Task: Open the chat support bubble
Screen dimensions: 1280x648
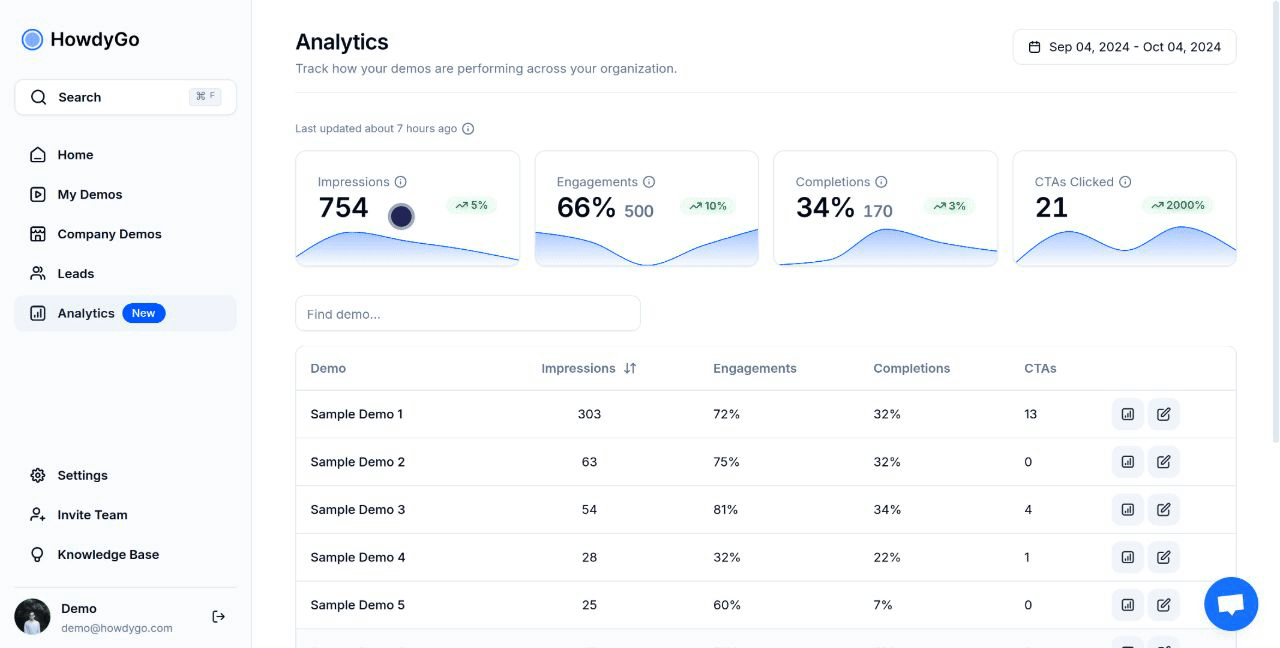Action: pyautogui.click(x=1230, y=604)
